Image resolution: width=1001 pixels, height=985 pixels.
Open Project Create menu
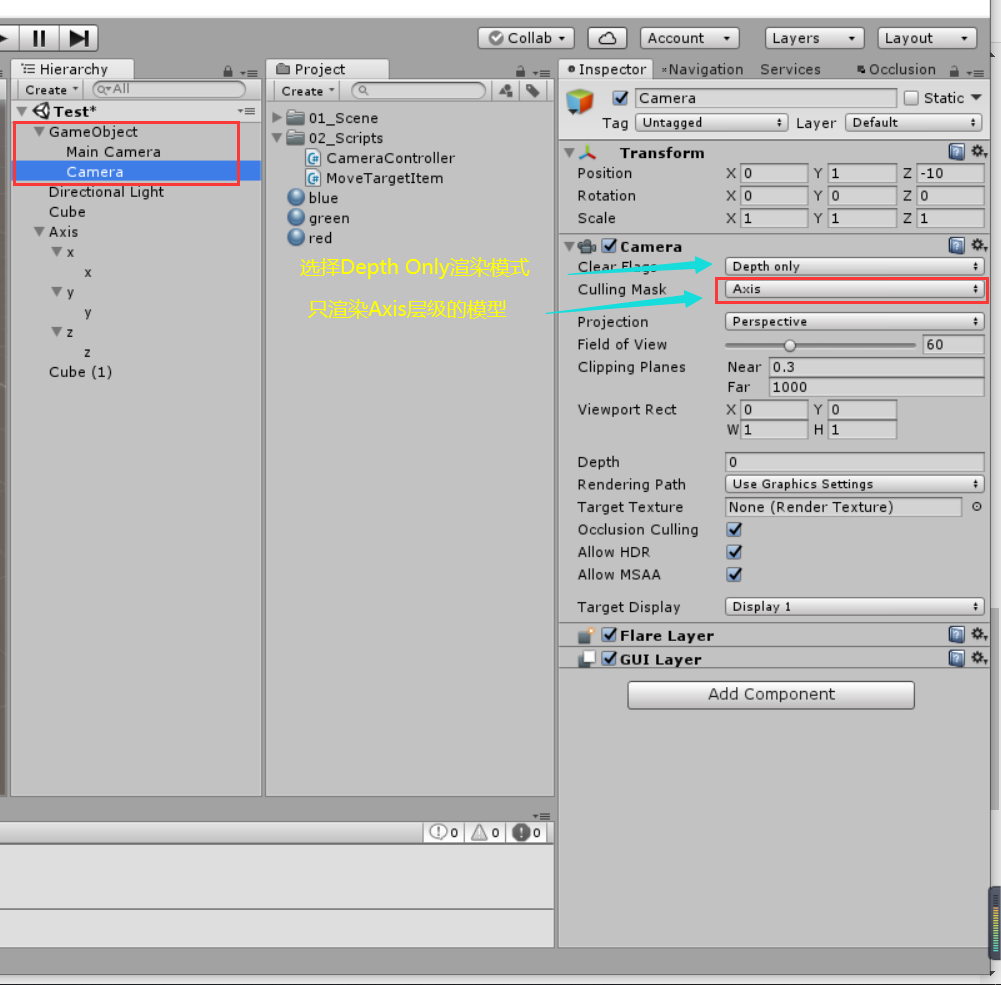pos(307,91)
